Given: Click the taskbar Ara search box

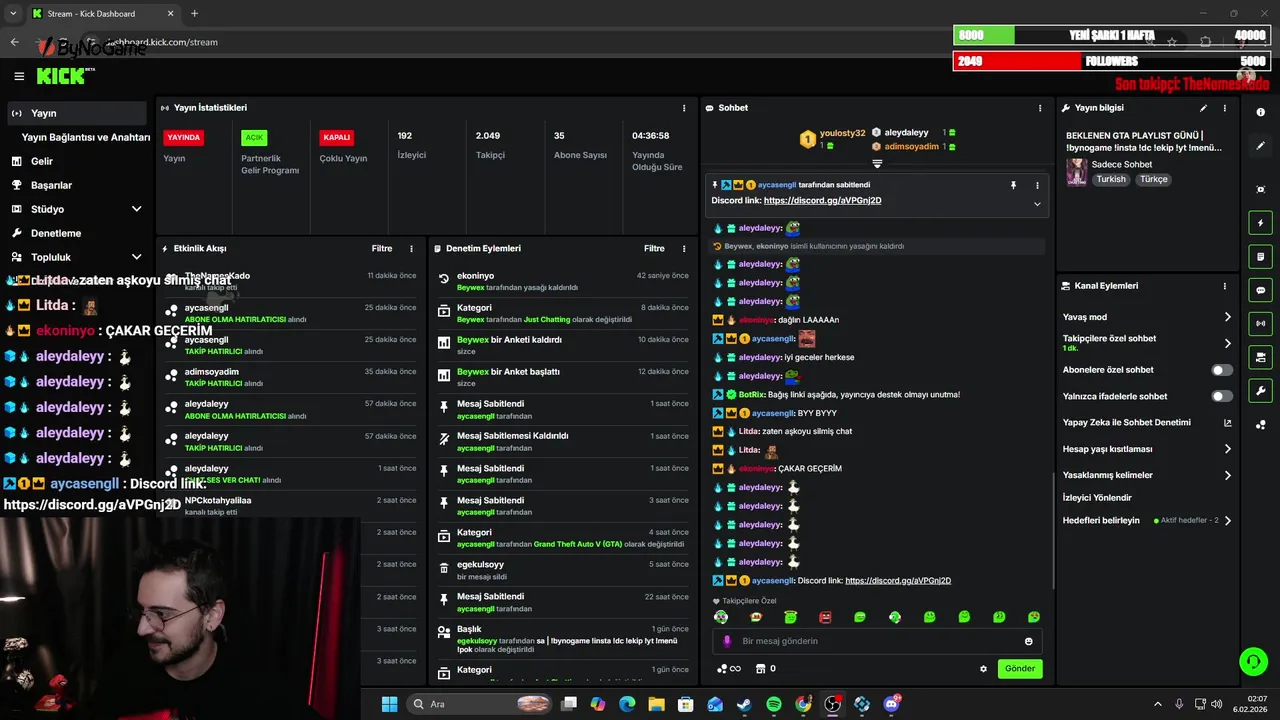Looking at the screenshot, I should point(481,704).
